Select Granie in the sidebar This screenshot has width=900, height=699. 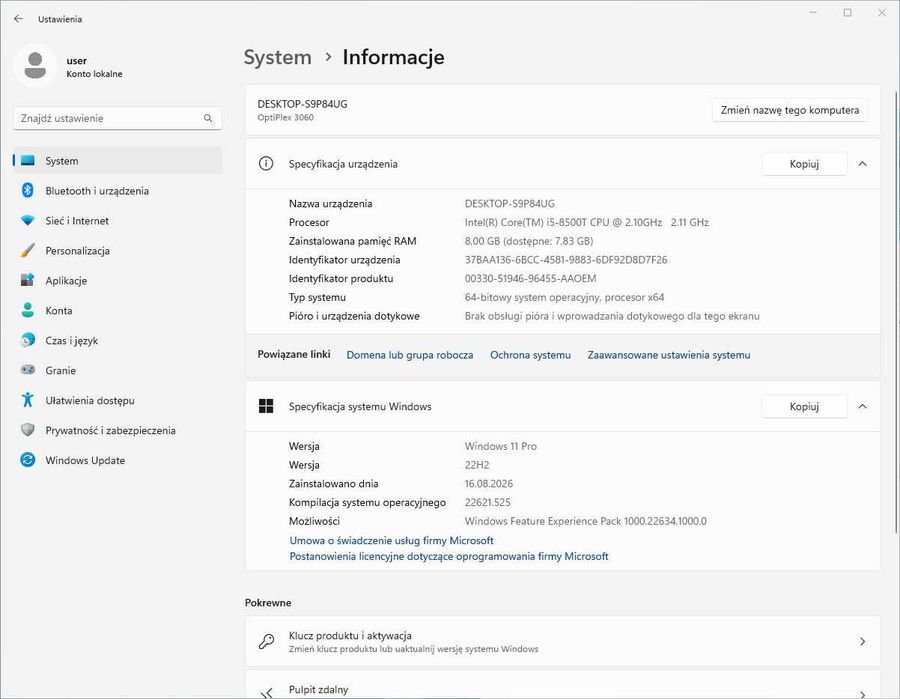[118, 370]
